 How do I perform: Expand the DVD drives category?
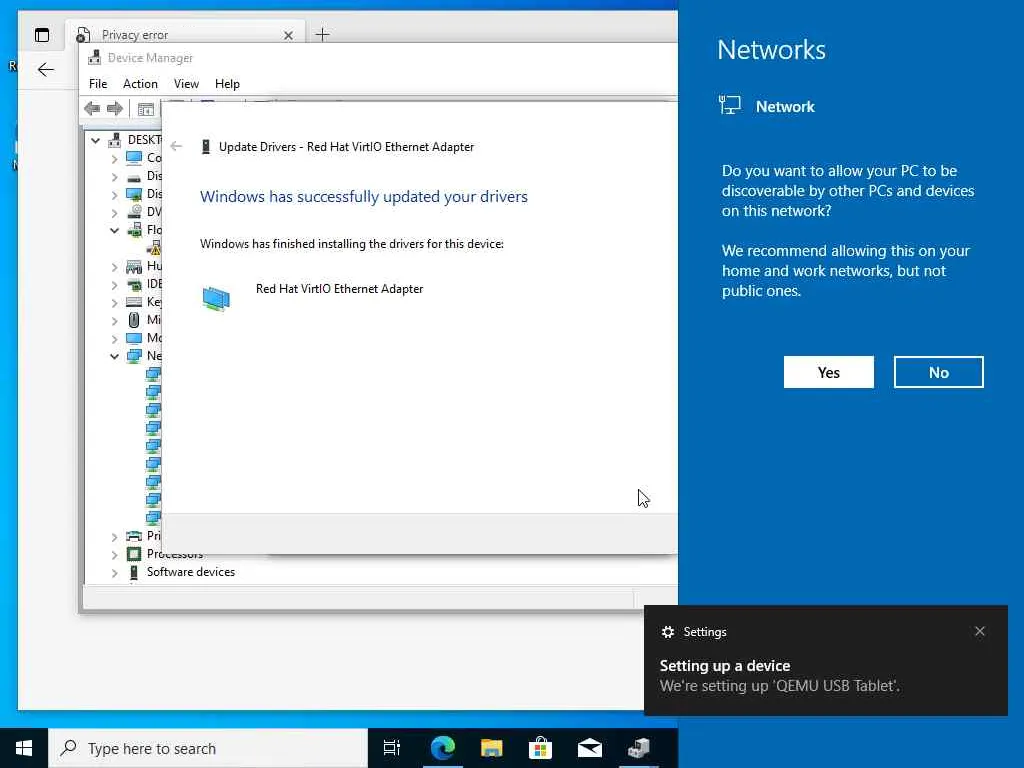coord(114,213)
